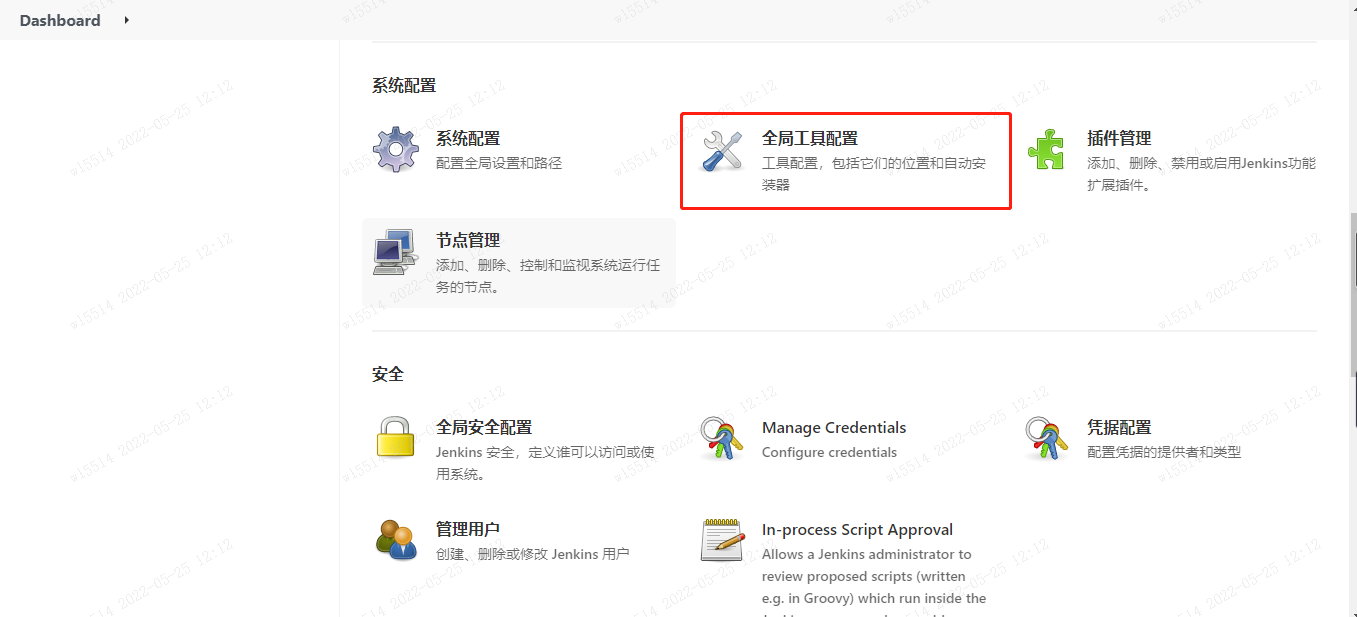Image resolution: width=1357 pixels, height=617 pixels.
Task: Open the Dashboard breadcrumb link
Action: pyautogui.click(x=60, y=20)
